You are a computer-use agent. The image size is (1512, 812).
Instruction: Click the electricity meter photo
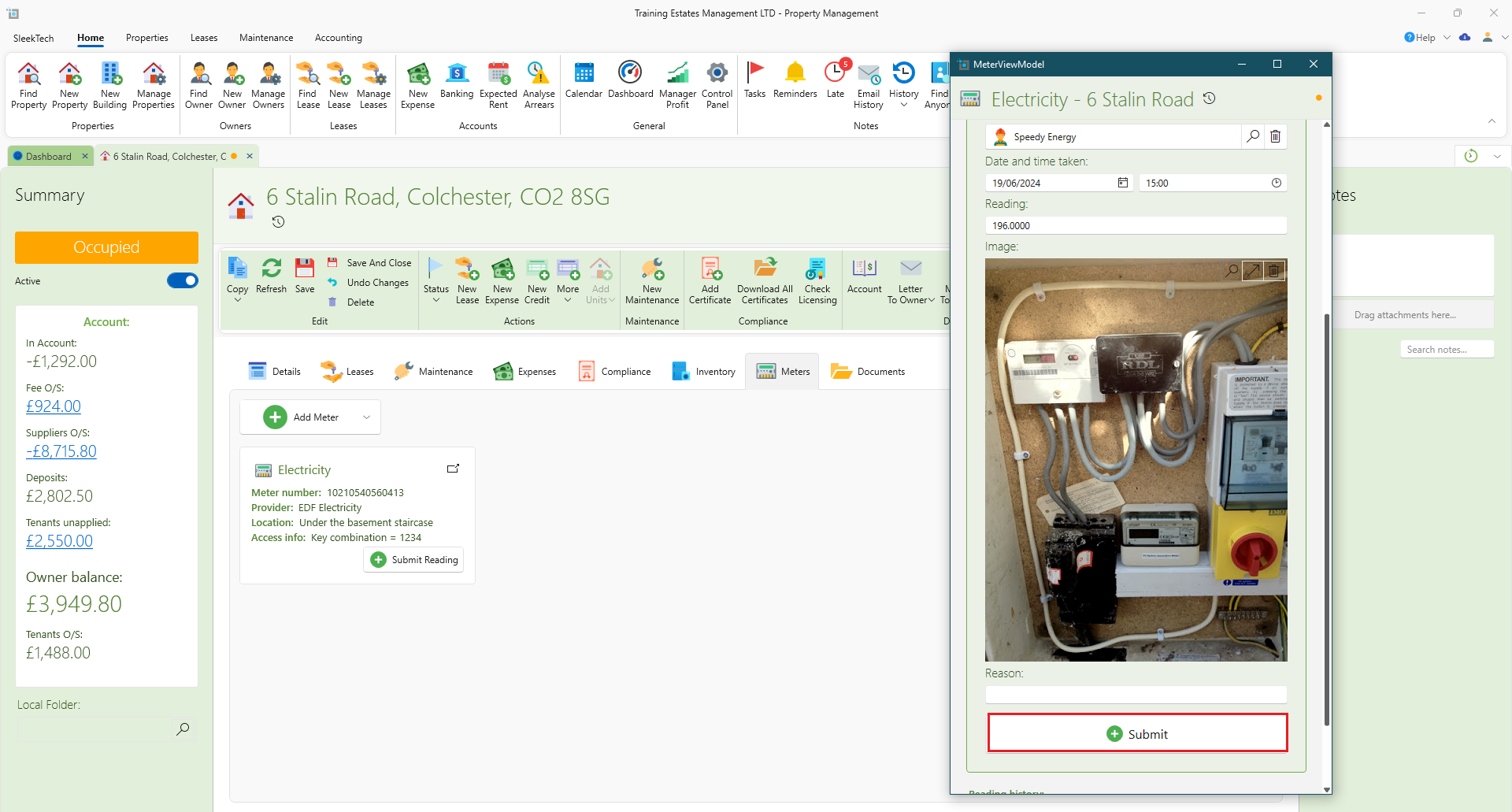(1136, 460)
